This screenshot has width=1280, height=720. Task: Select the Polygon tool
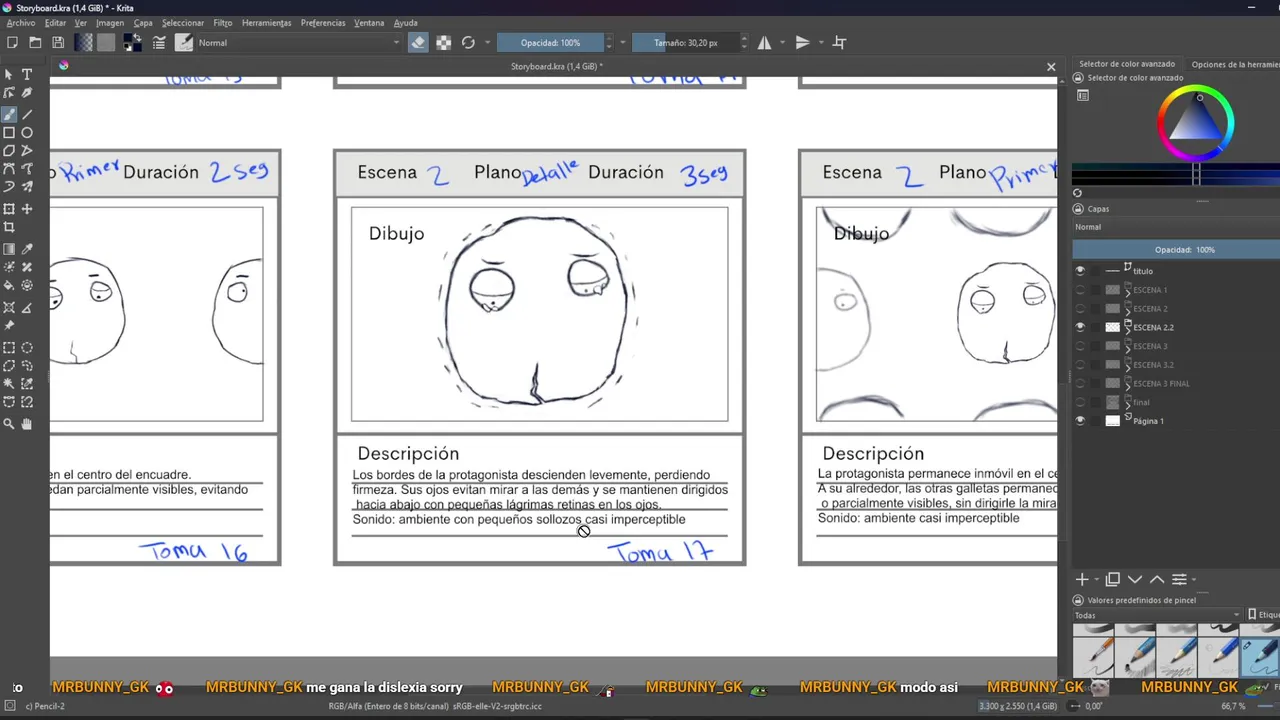tap(9, 151)
